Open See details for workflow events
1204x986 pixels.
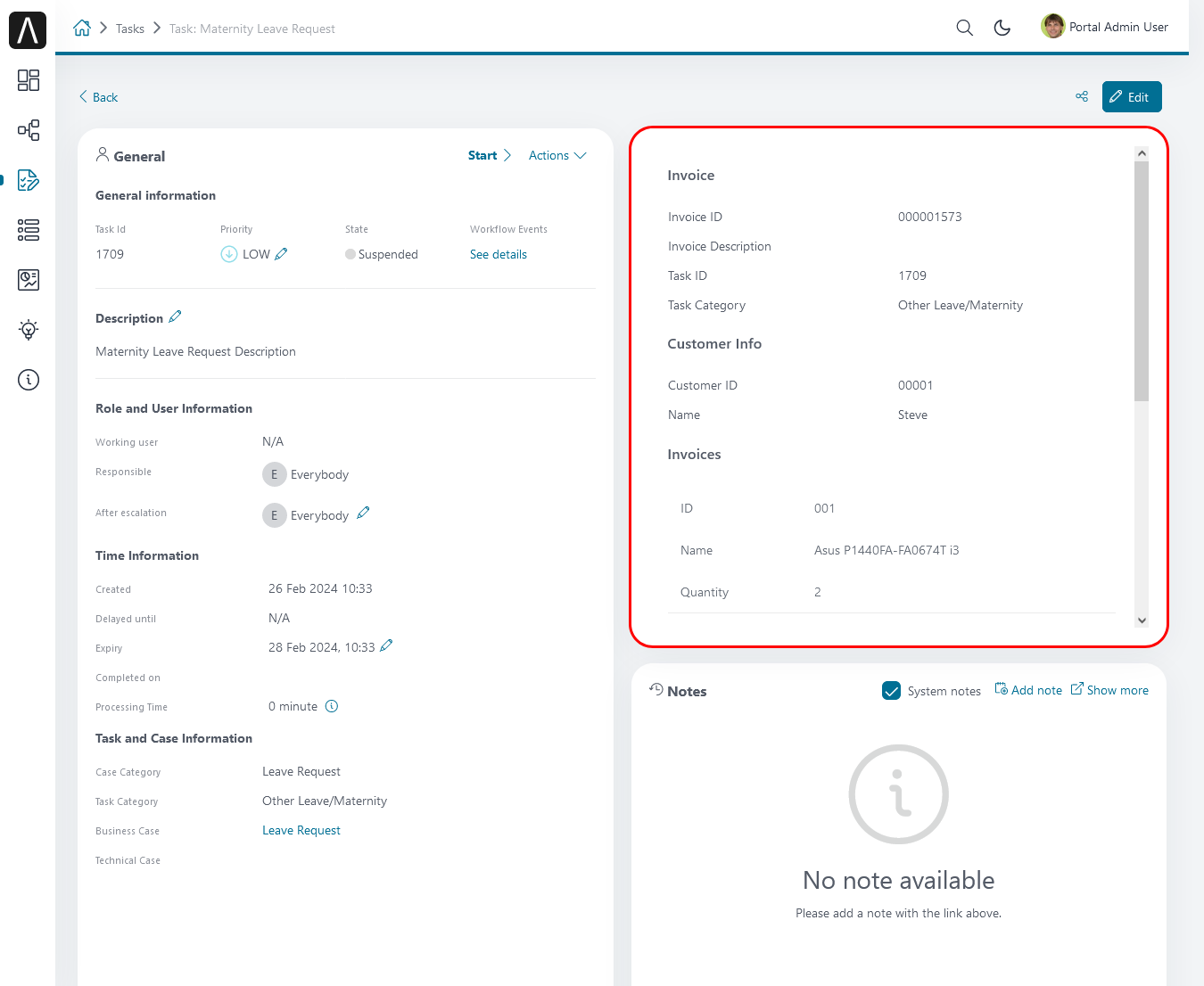(499, 254)
